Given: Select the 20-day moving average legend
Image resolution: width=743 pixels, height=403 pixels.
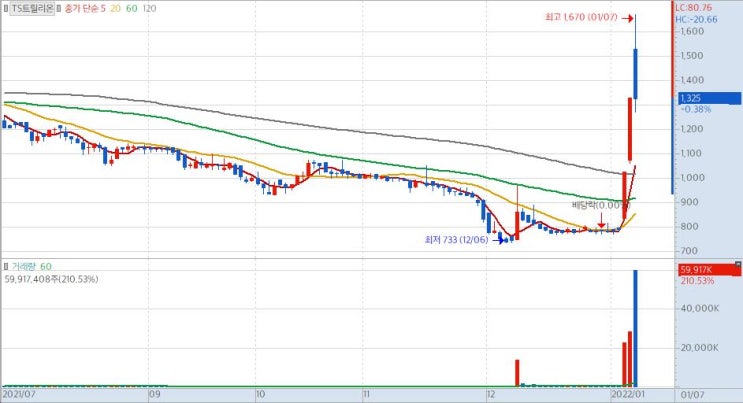Looking at the screenshot, I should pos(116,9).
